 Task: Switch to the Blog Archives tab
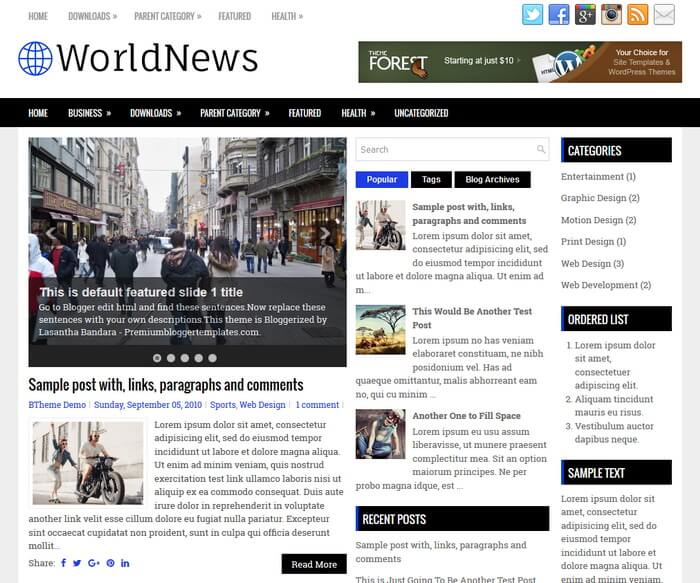[x=493, y=180]
